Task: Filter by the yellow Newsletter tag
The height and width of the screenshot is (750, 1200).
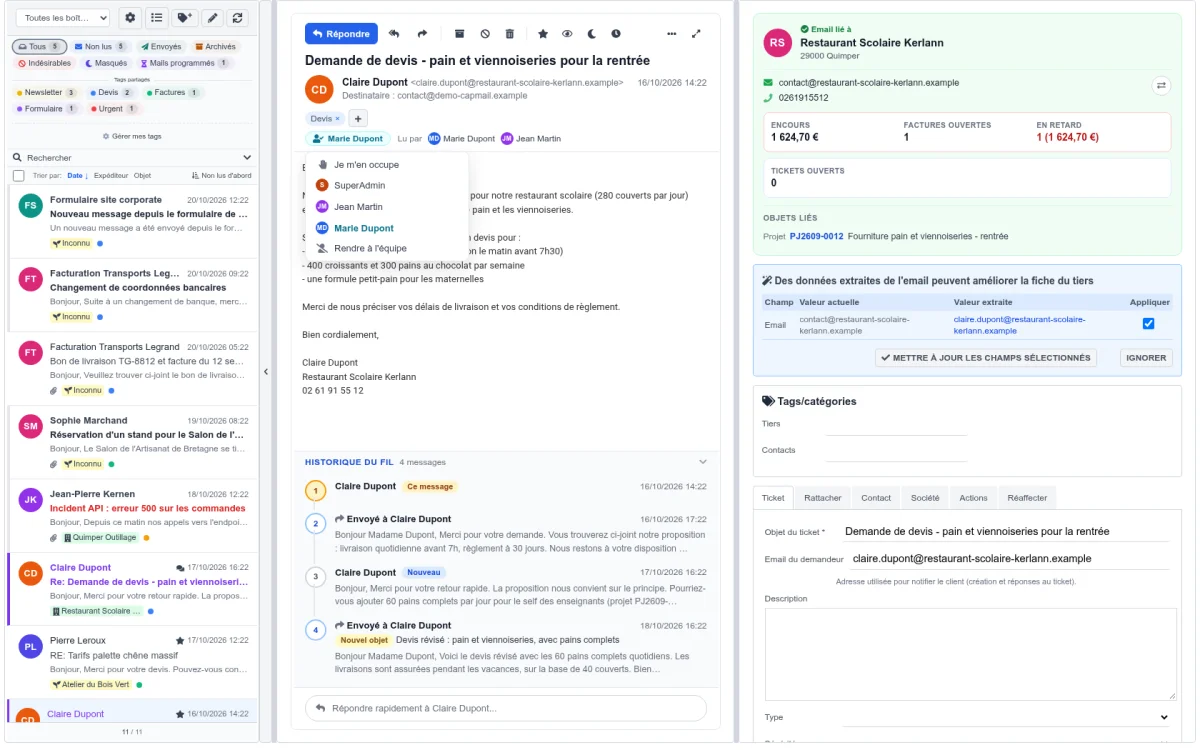Action: [x=46, y=93]
